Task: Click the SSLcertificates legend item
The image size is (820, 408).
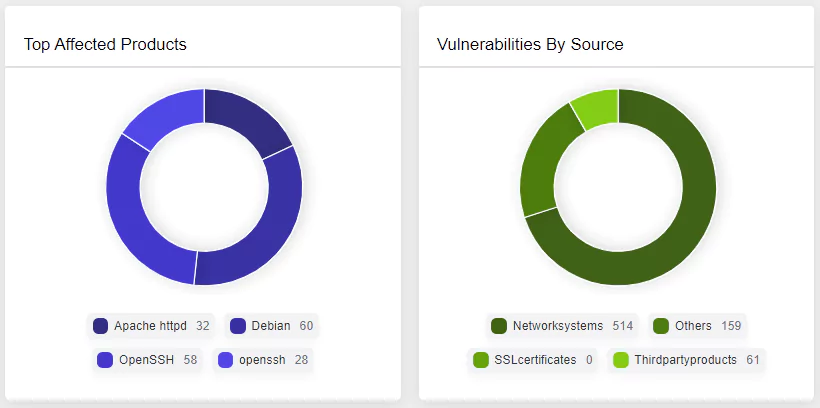Action: (532, 360)
